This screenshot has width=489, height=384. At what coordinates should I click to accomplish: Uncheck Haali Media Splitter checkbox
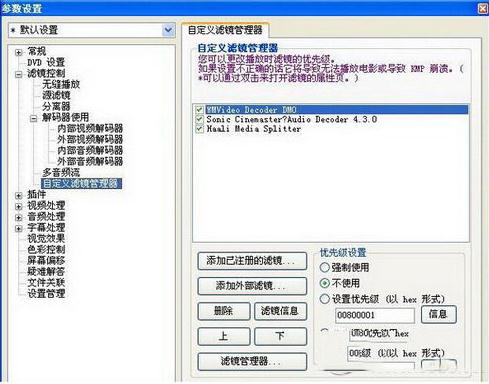[x=199, y=129]
